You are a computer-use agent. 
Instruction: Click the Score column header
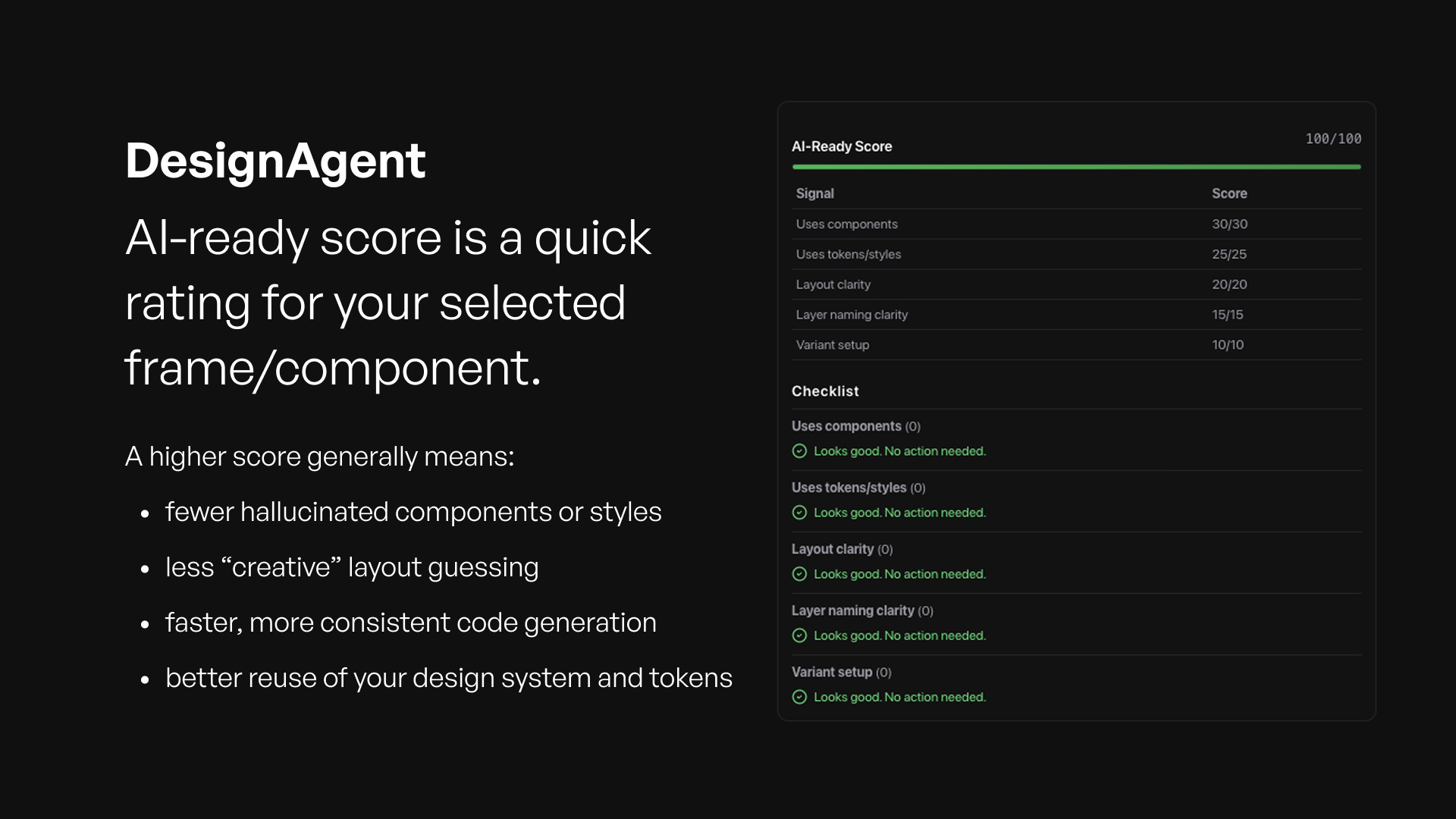(x=1229, y=193)
